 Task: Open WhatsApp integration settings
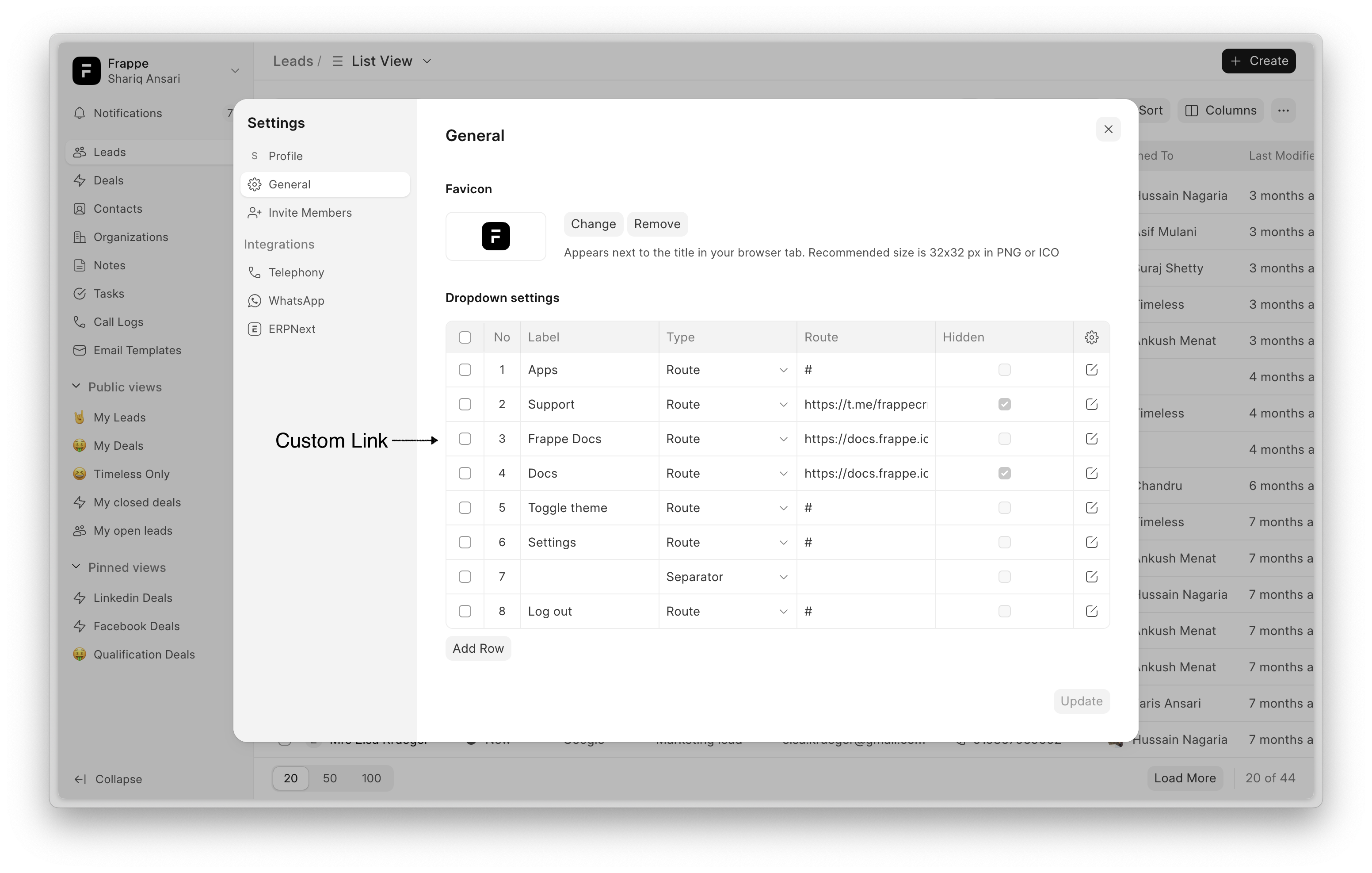coord(296,300)
